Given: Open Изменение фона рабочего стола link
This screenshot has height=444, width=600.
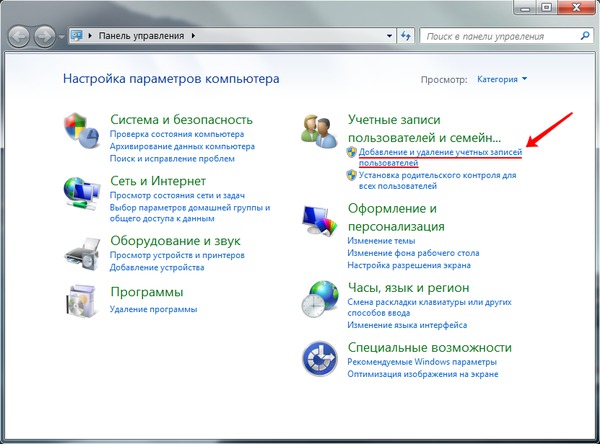Looking at the screenshot, I should click(413, 253).
